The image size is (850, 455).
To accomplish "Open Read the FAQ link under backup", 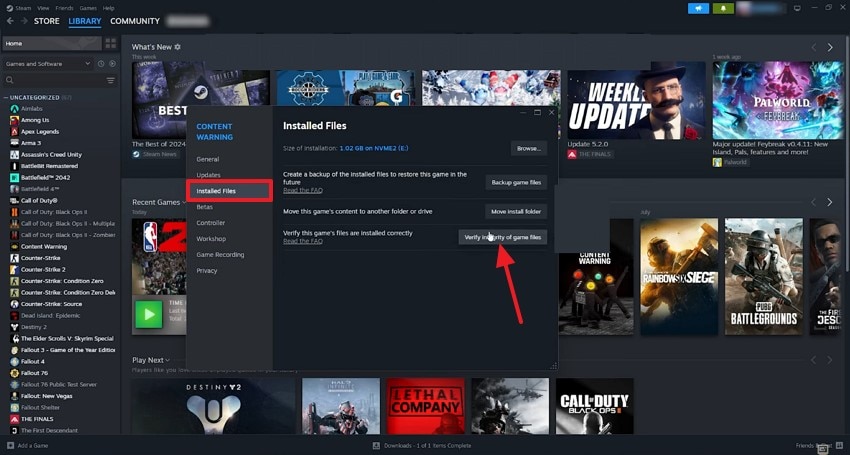I will coord(302,190).
